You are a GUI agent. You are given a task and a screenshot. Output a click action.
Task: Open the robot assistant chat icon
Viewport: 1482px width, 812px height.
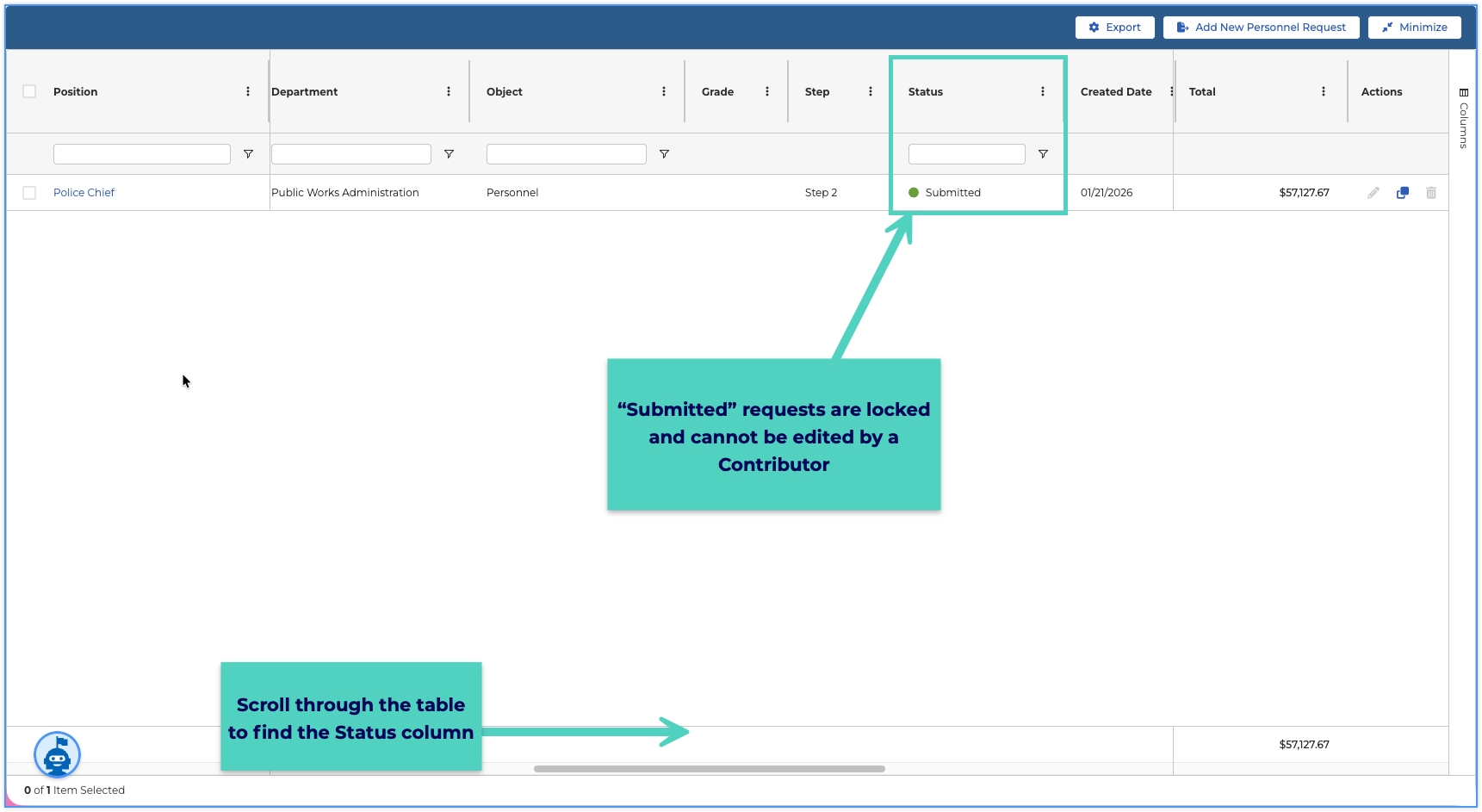coord(57,755)
